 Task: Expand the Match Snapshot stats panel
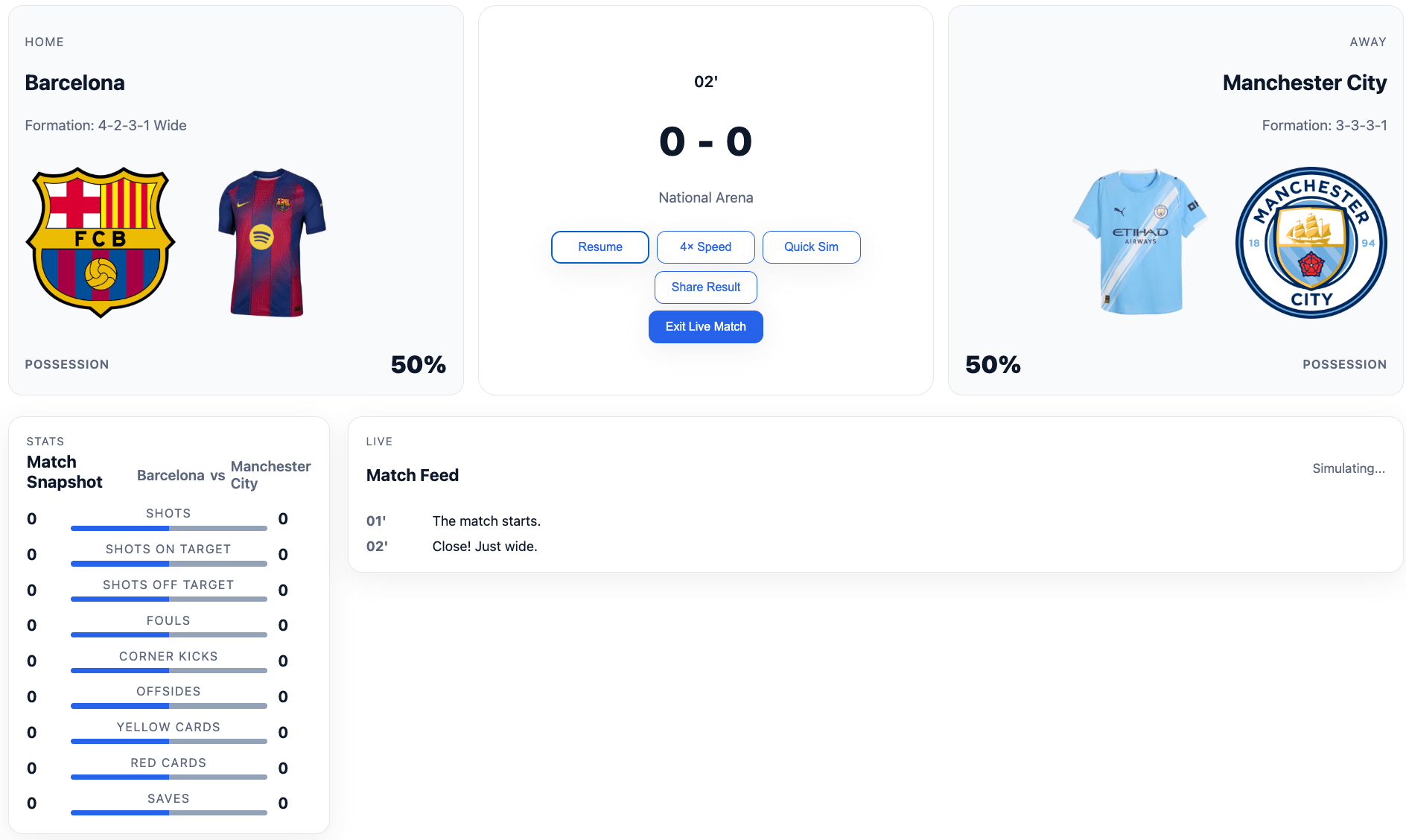(x=64, y=471)
